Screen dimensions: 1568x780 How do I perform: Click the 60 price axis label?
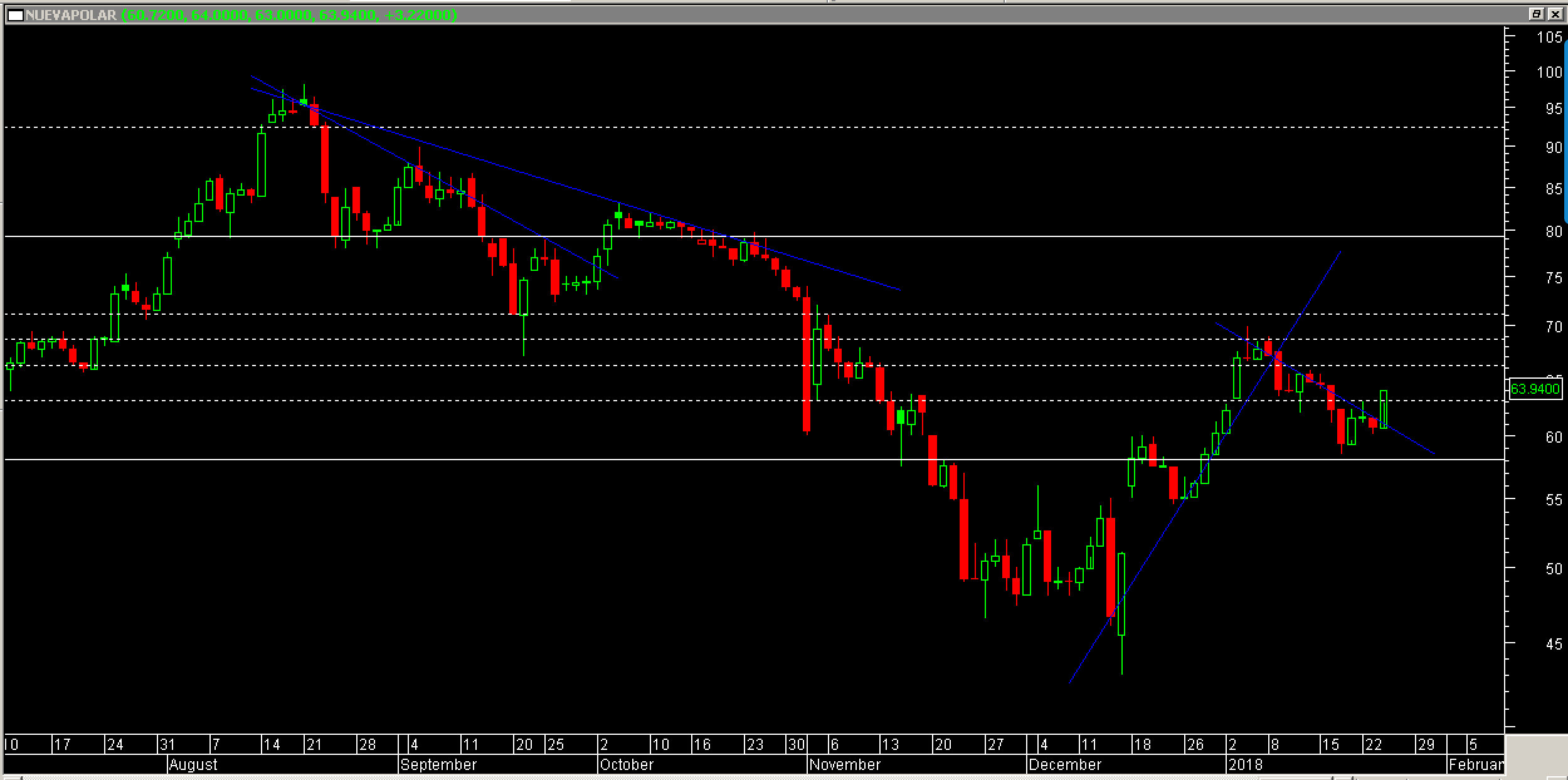(1554, 437)
